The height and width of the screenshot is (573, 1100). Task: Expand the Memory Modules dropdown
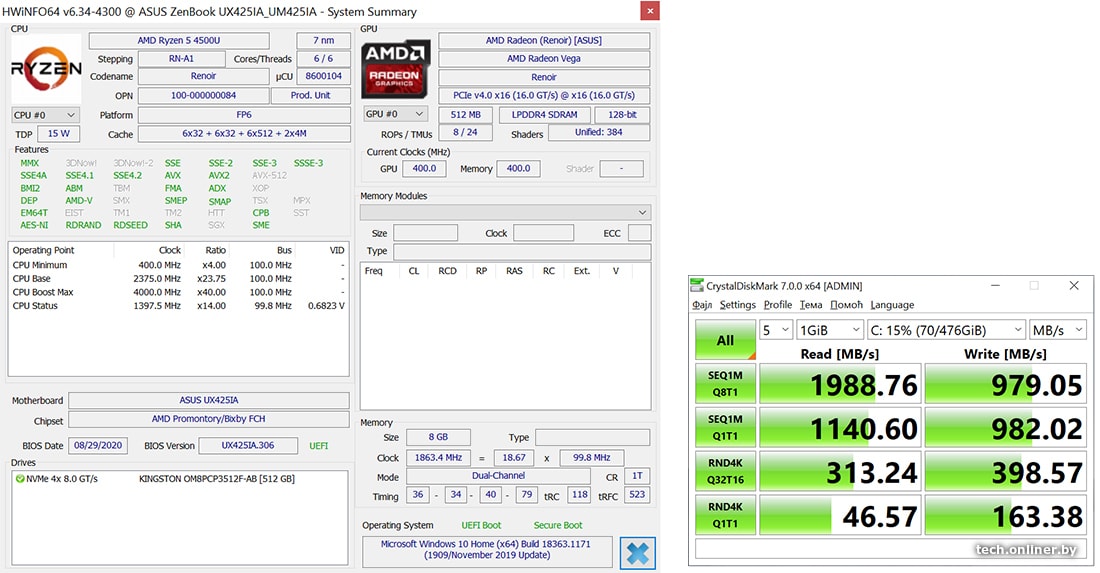click(x=505, y=212)
